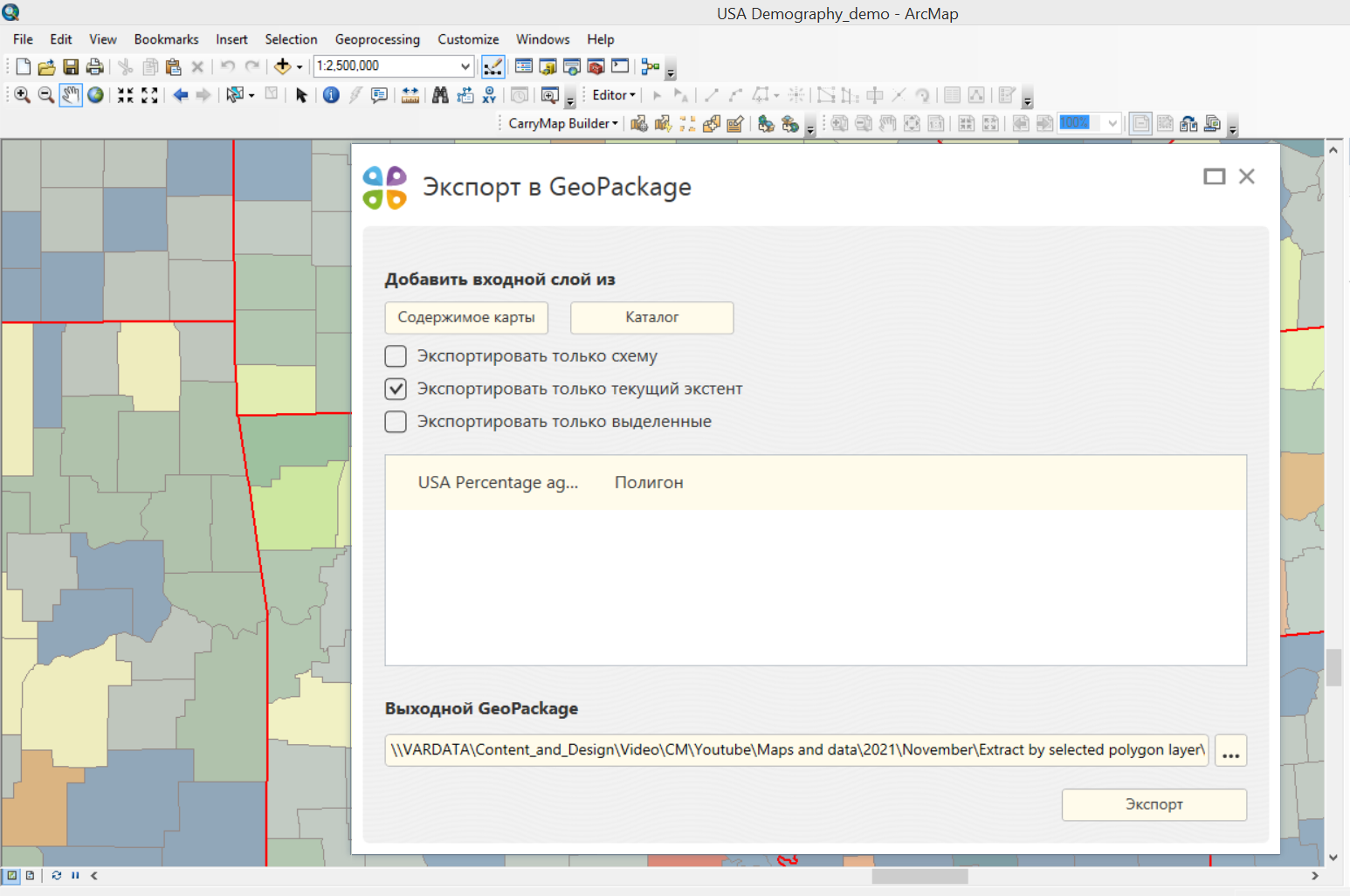The width and height of the screenshot is (1350, 896).
Task: Browse output path with the '...' button
Action: pos(1230,750)
